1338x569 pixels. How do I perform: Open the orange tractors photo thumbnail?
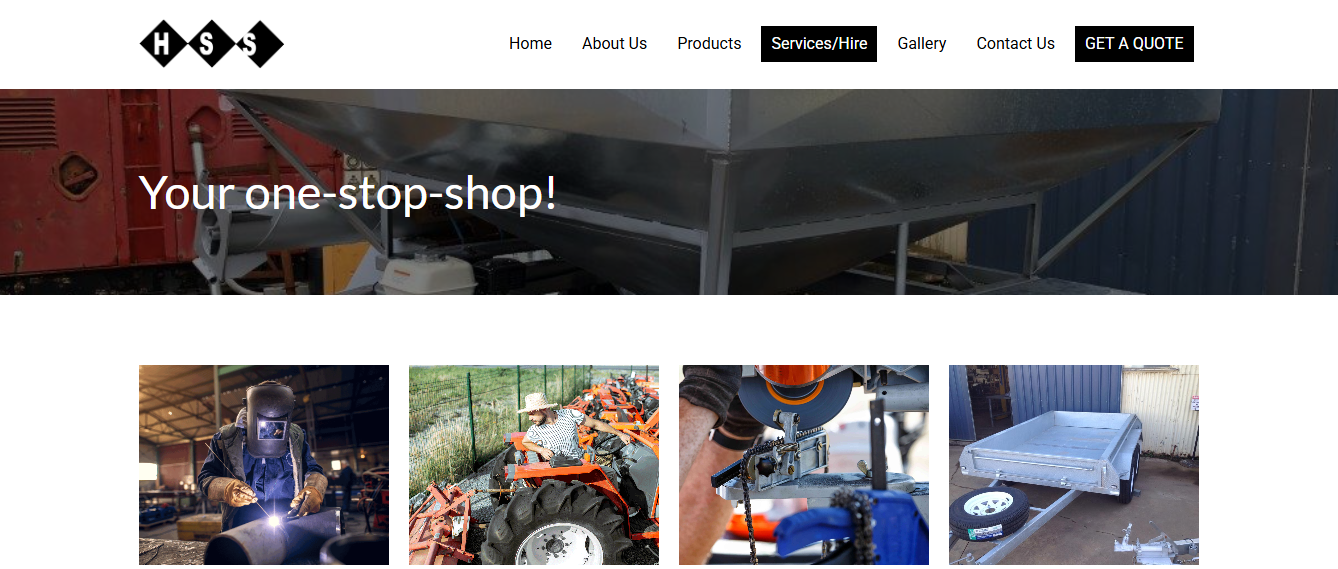[534, 466]
